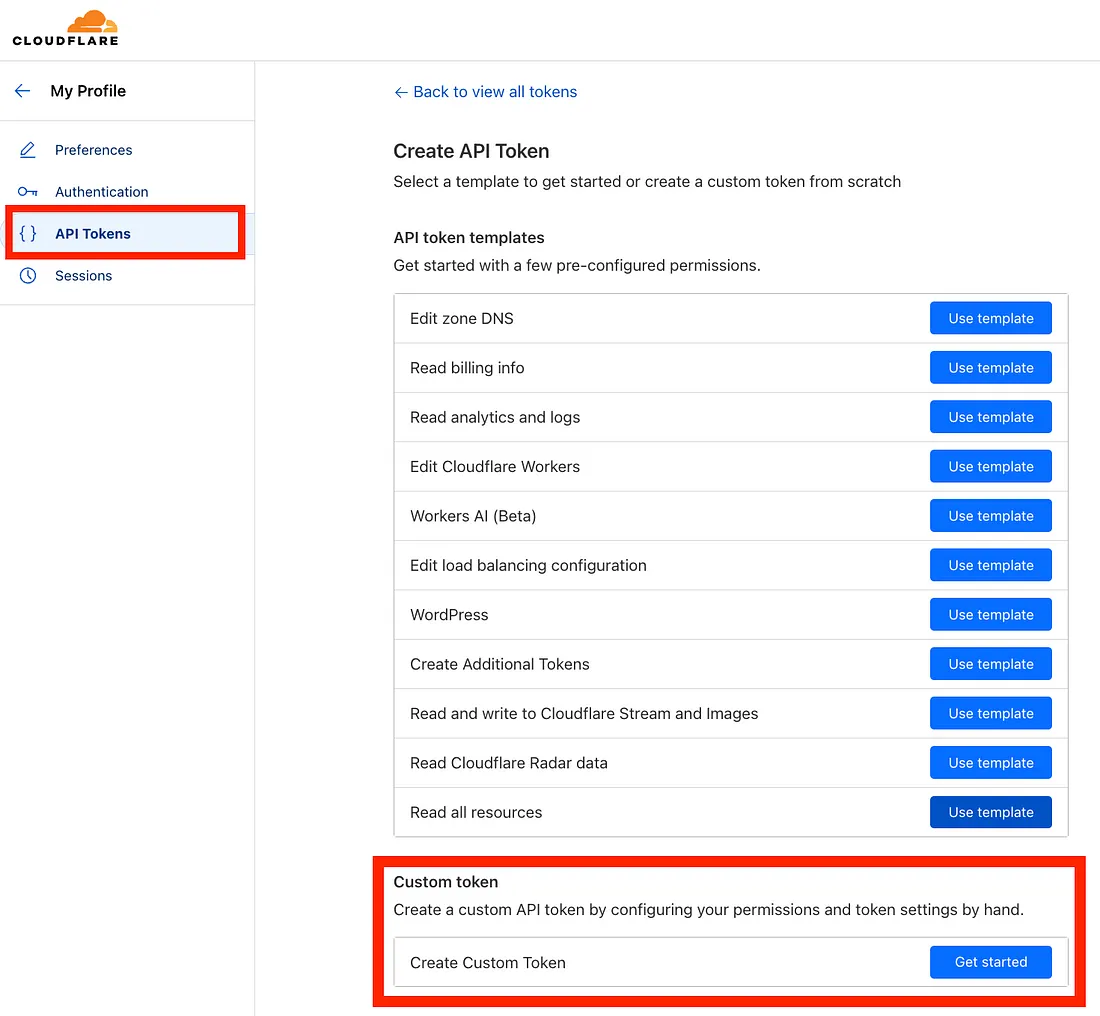Image resolution: width=1100 pixels, height=1016 pixels.
Task: Use template for WordPress
Action: point(991,615)
